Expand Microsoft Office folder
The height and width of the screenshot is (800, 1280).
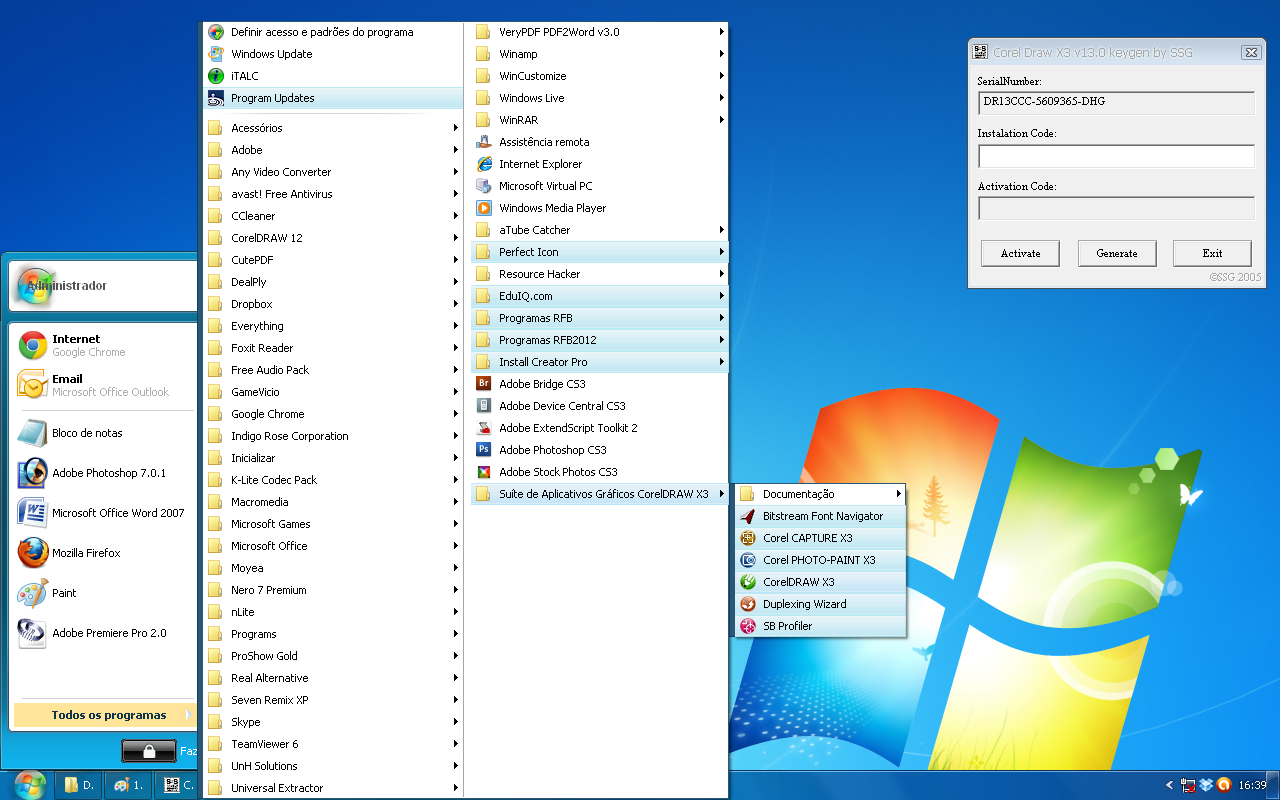(333, 546)
